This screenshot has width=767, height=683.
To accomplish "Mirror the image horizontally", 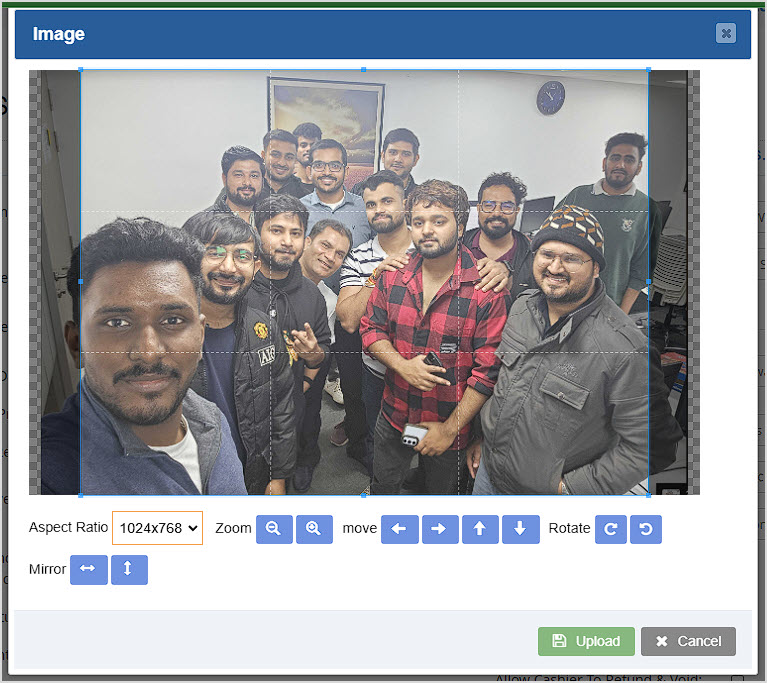I will pyautogui.click(x=89, y=569).
